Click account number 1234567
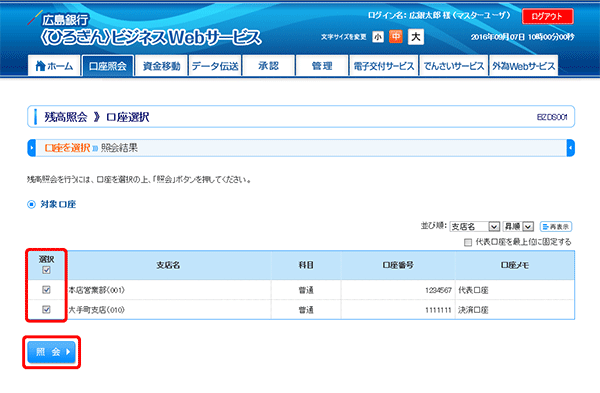Screen dimensions: 600x393 [x=439, y=290]
